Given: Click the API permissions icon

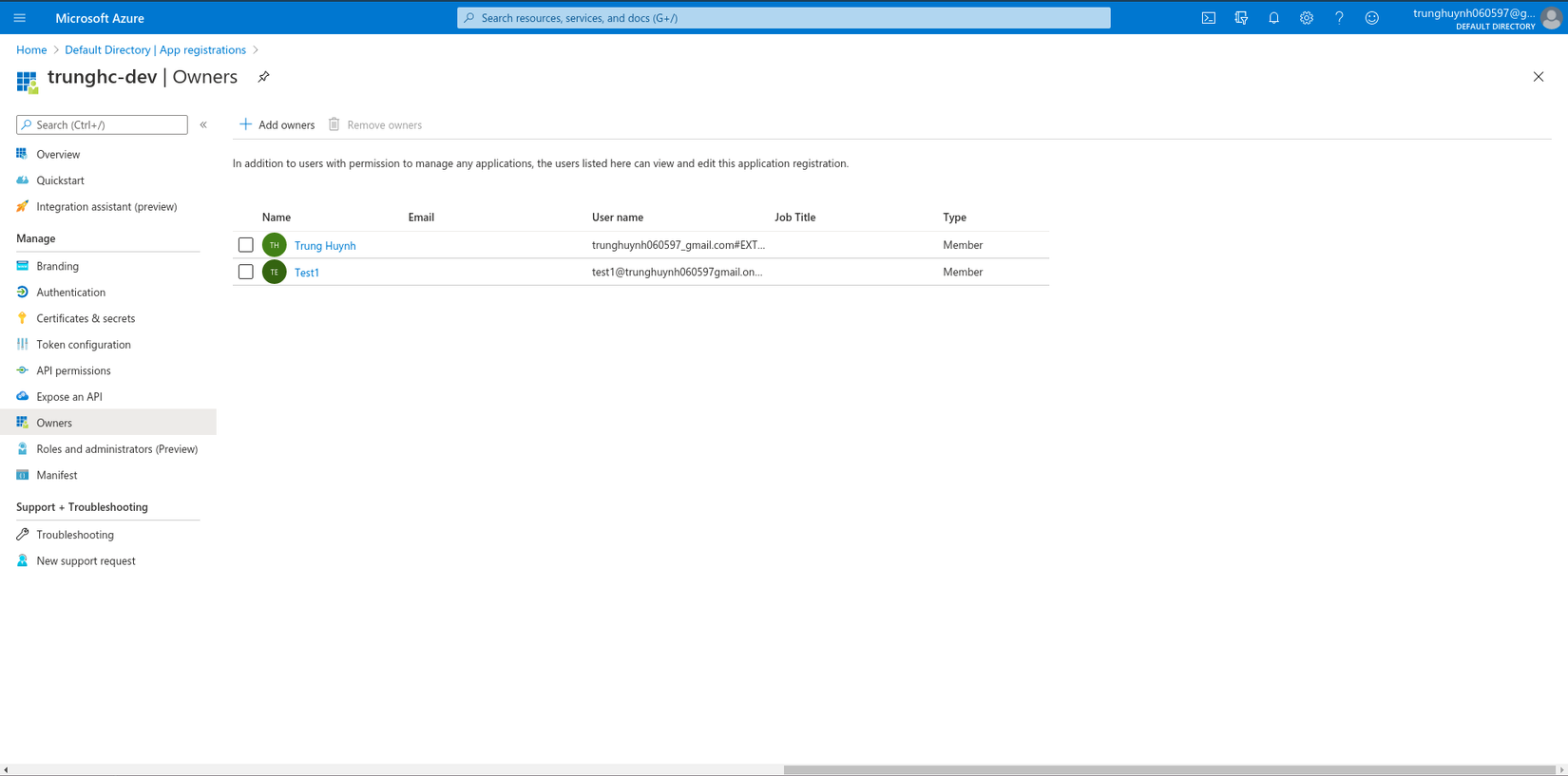Looking at the screenshot, I should (x=22, y=370).
